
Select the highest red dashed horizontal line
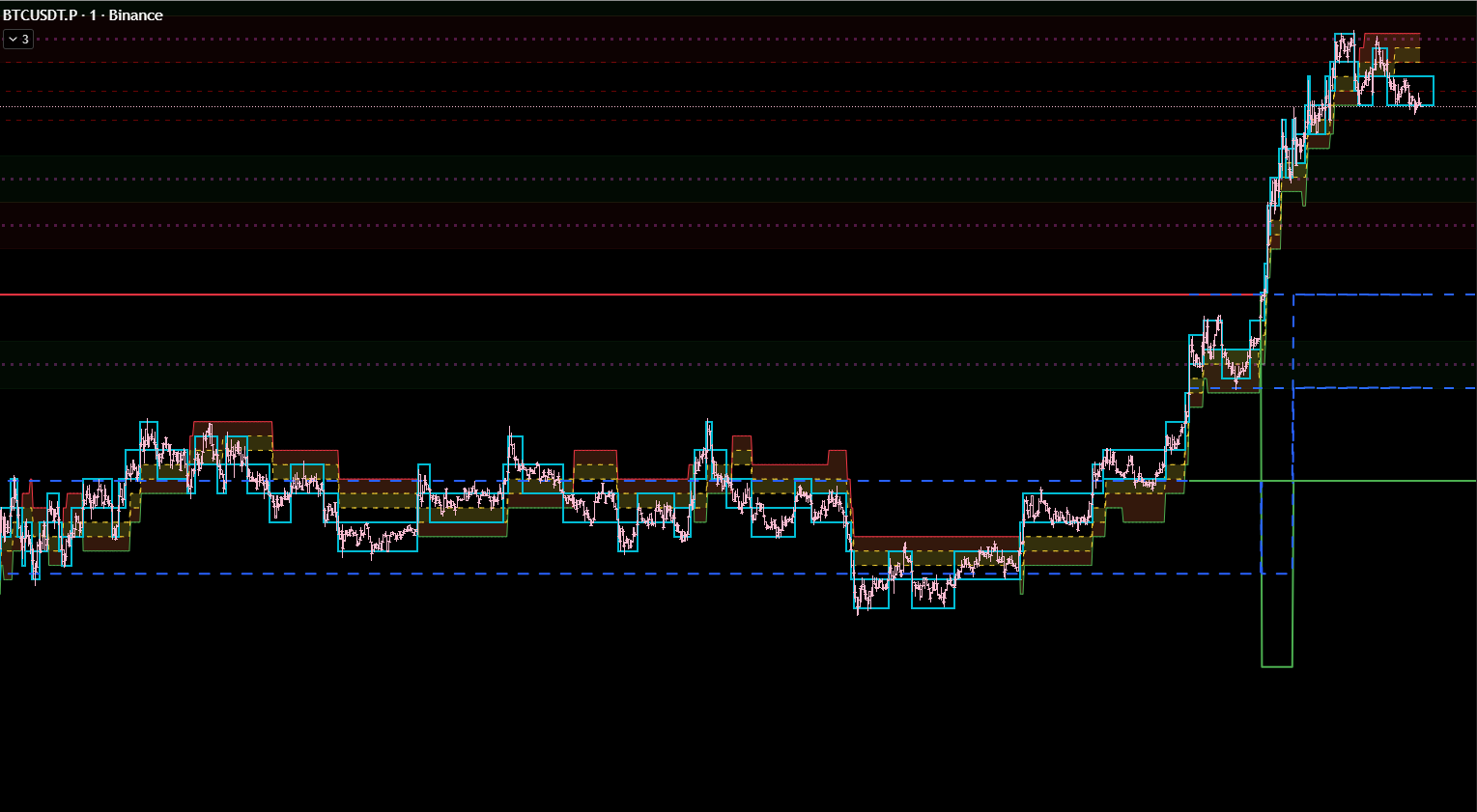coord(676,63)
